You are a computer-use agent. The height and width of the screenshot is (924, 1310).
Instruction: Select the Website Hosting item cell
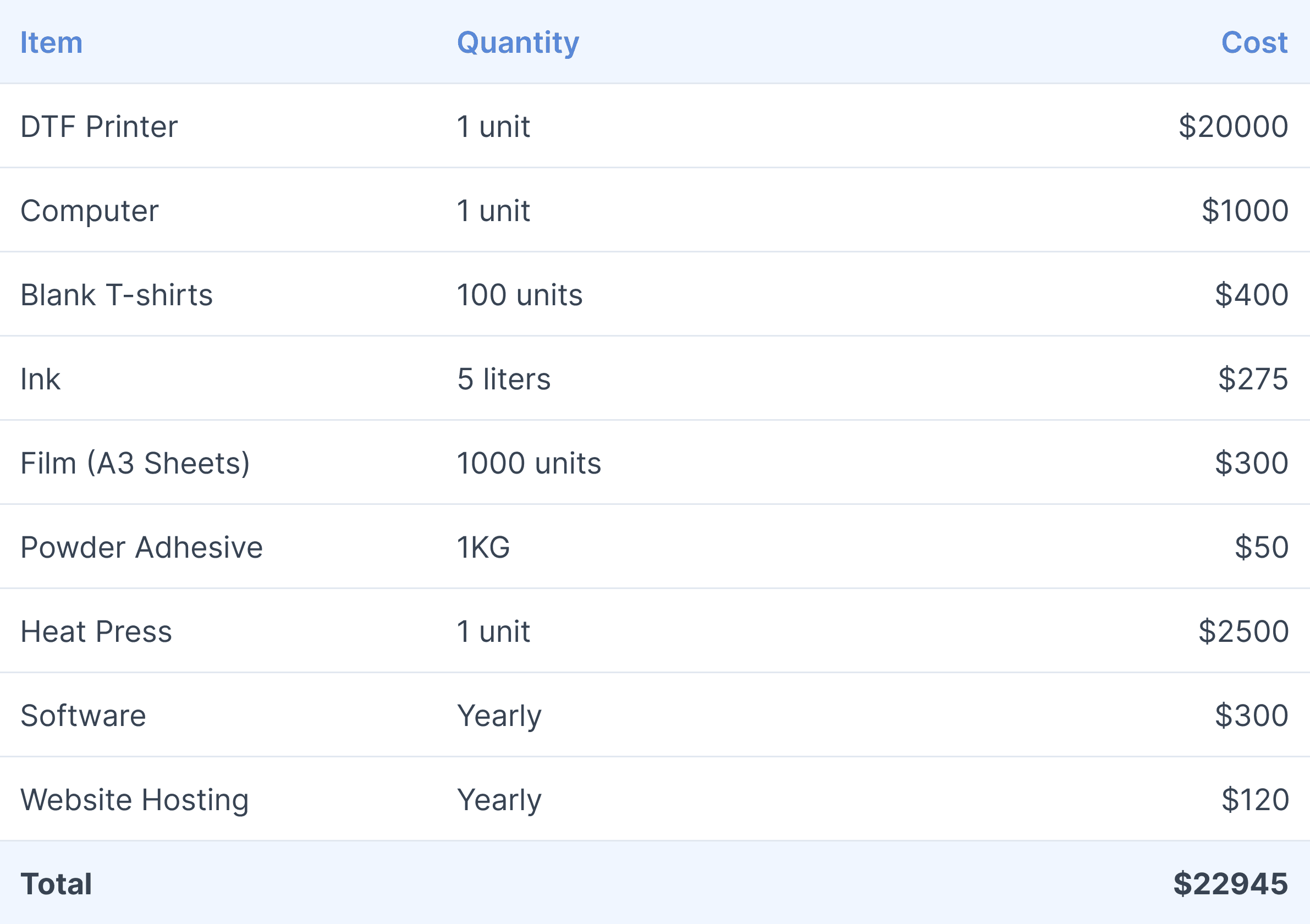135,800
